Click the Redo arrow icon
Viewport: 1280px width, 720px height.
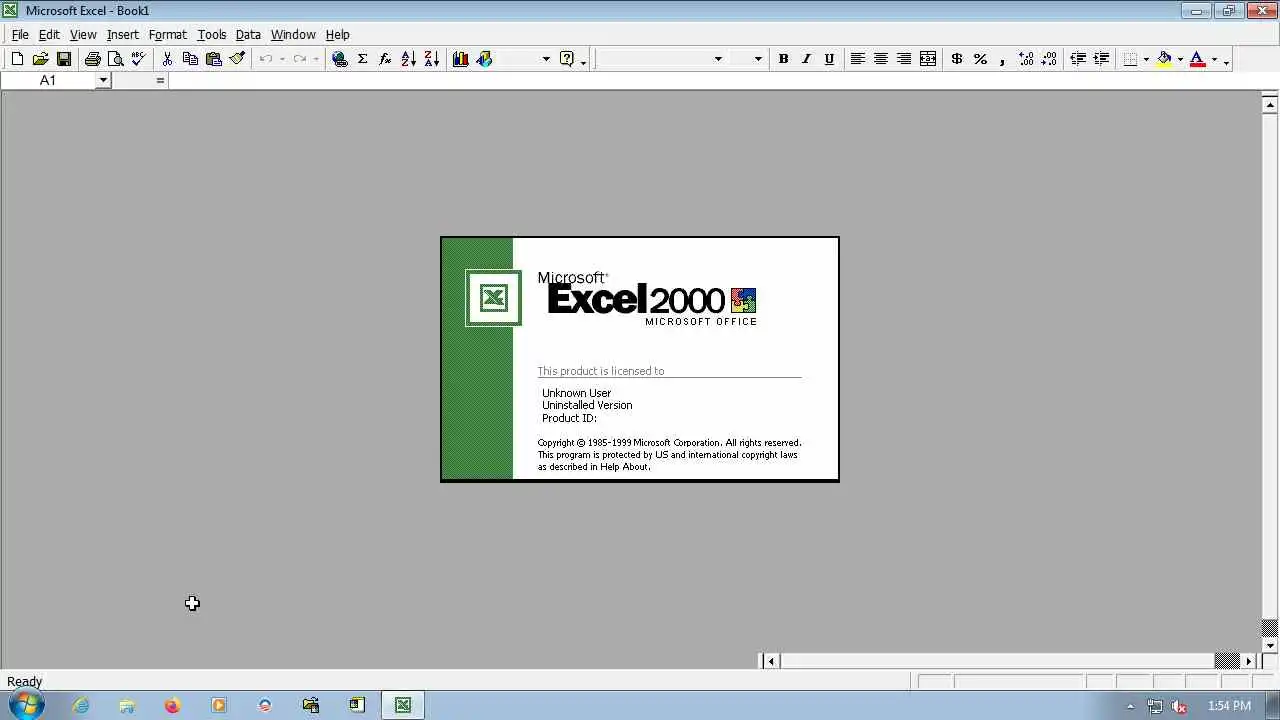point(299,59)
